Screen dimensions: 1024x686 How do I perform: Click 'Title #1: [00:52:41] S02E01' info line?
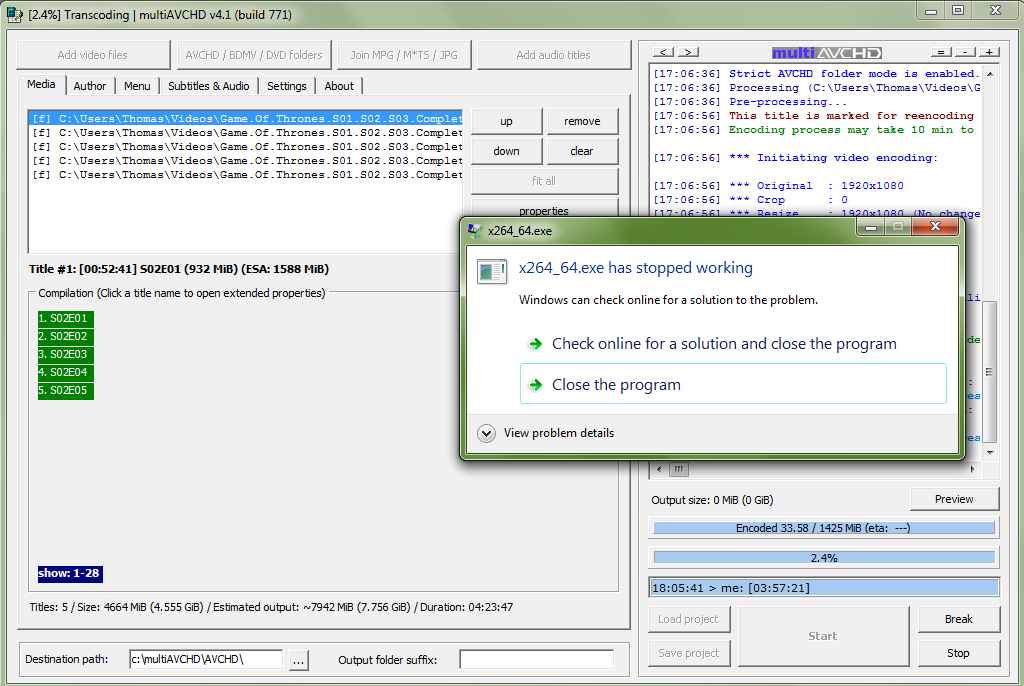point(178,269)
